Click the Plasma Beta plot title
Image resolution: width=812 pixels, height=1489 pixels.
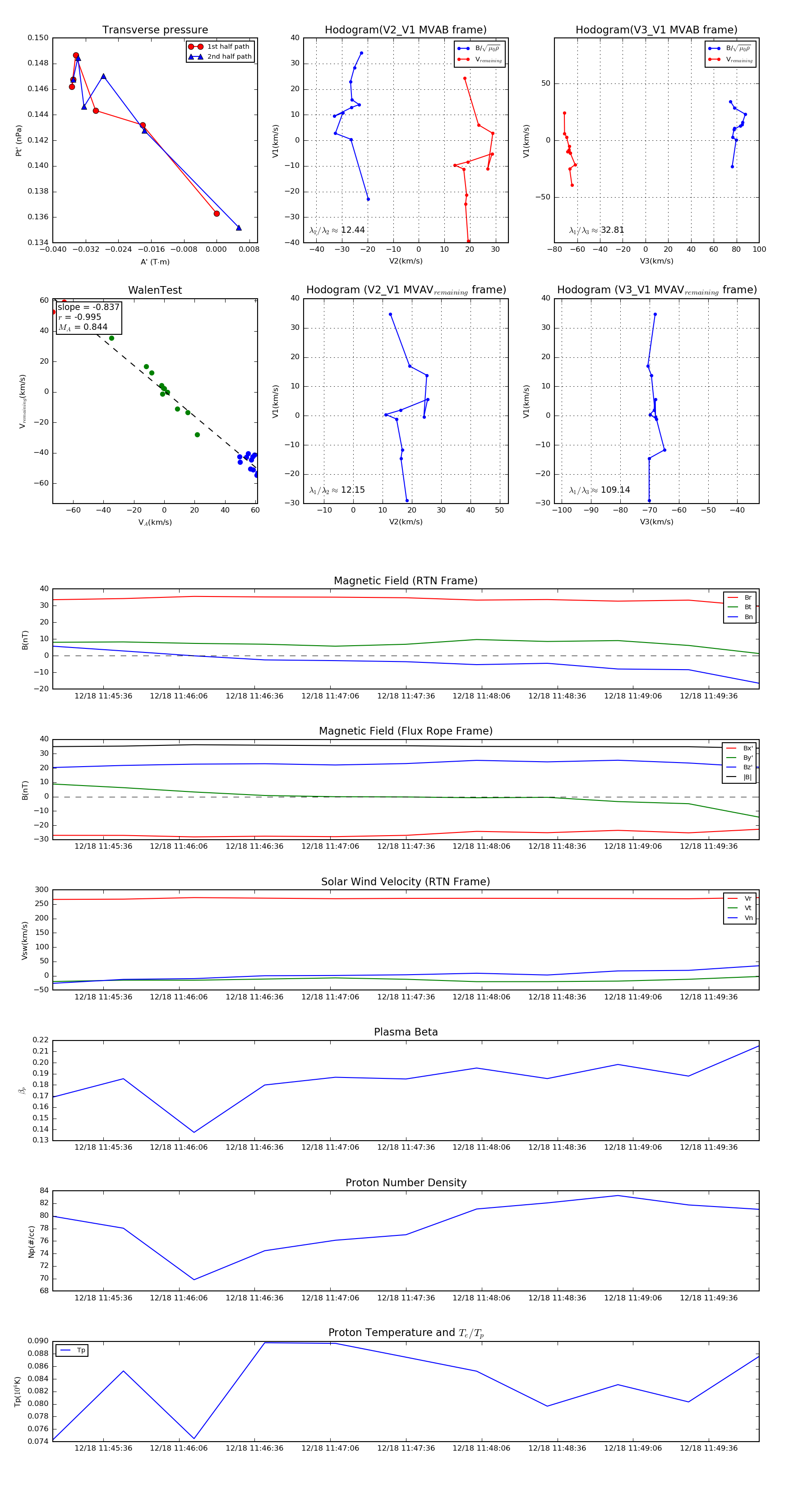406,1032
